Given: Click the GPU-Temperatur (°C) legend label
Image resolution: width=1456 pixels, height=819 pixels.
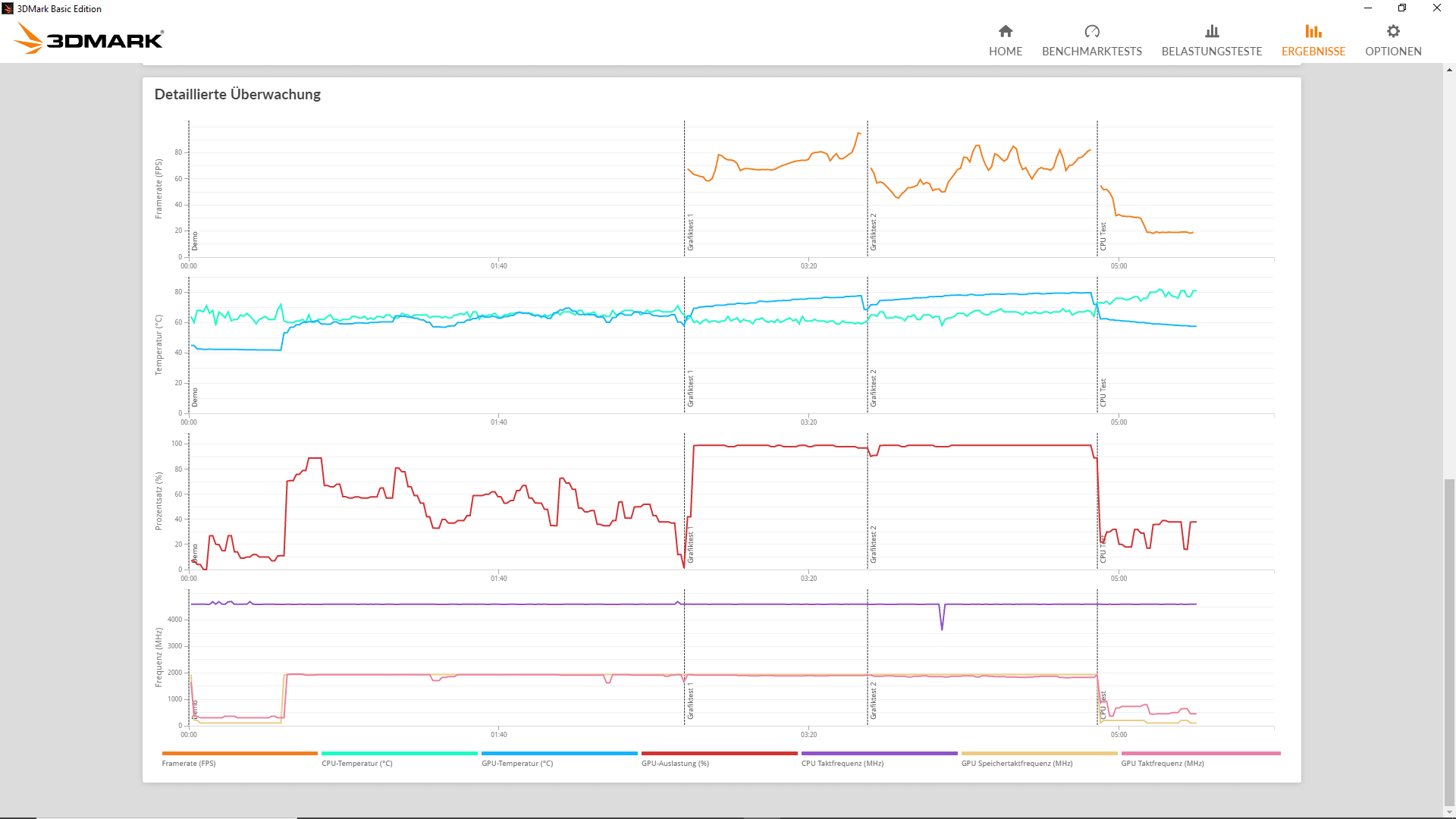Looking at the screenshot, I should tap(517, 764).
